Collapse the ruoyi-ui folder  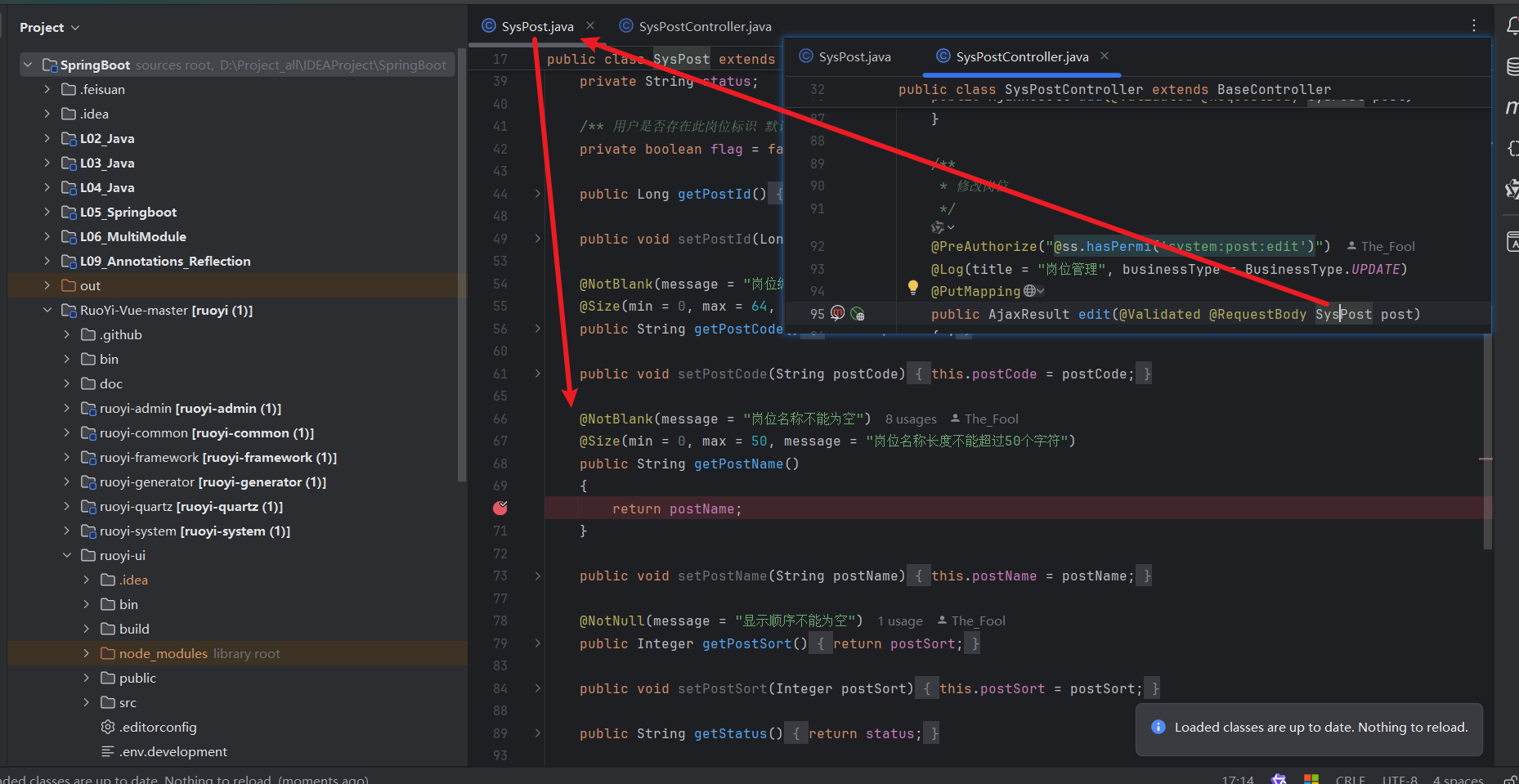(67, 555)
